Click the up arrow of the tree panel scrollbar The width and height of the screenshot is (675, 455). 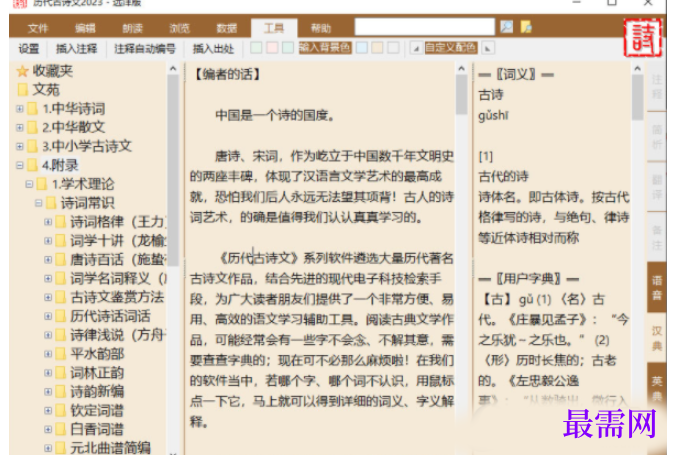point(173,69)
